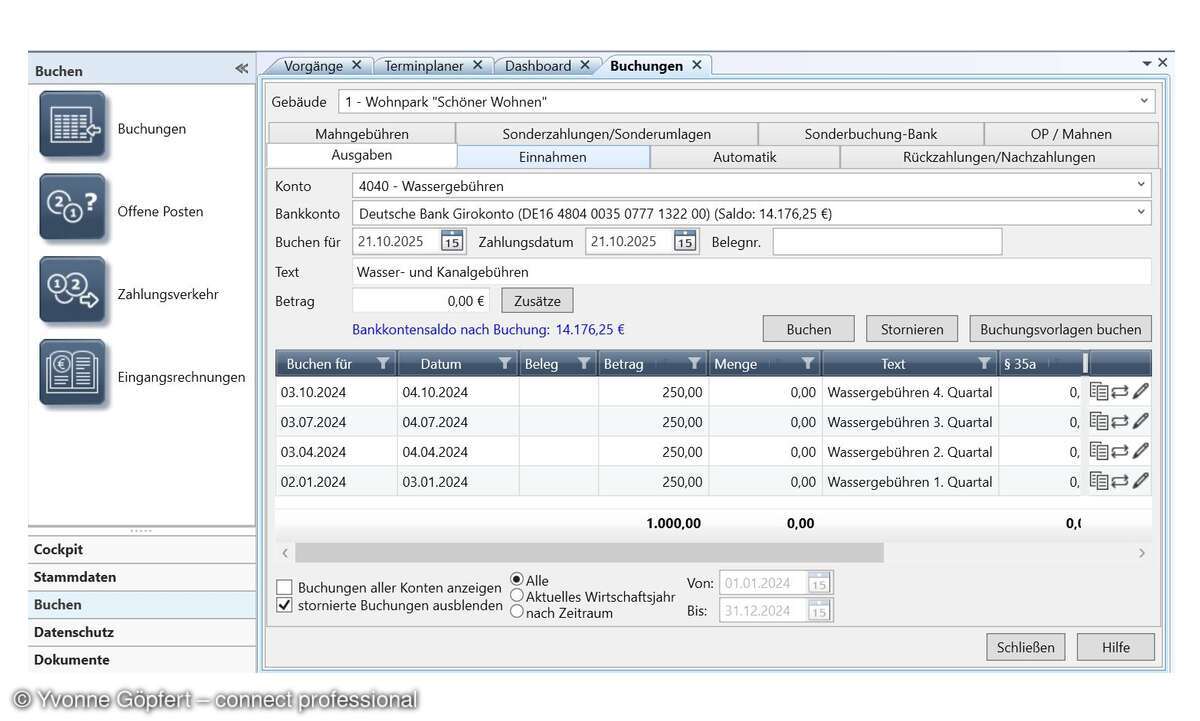Select Aktuelles Wirtschaftsjahr radio option
1200x721 pixels.
pyautogui.click(x=517, y=596)
